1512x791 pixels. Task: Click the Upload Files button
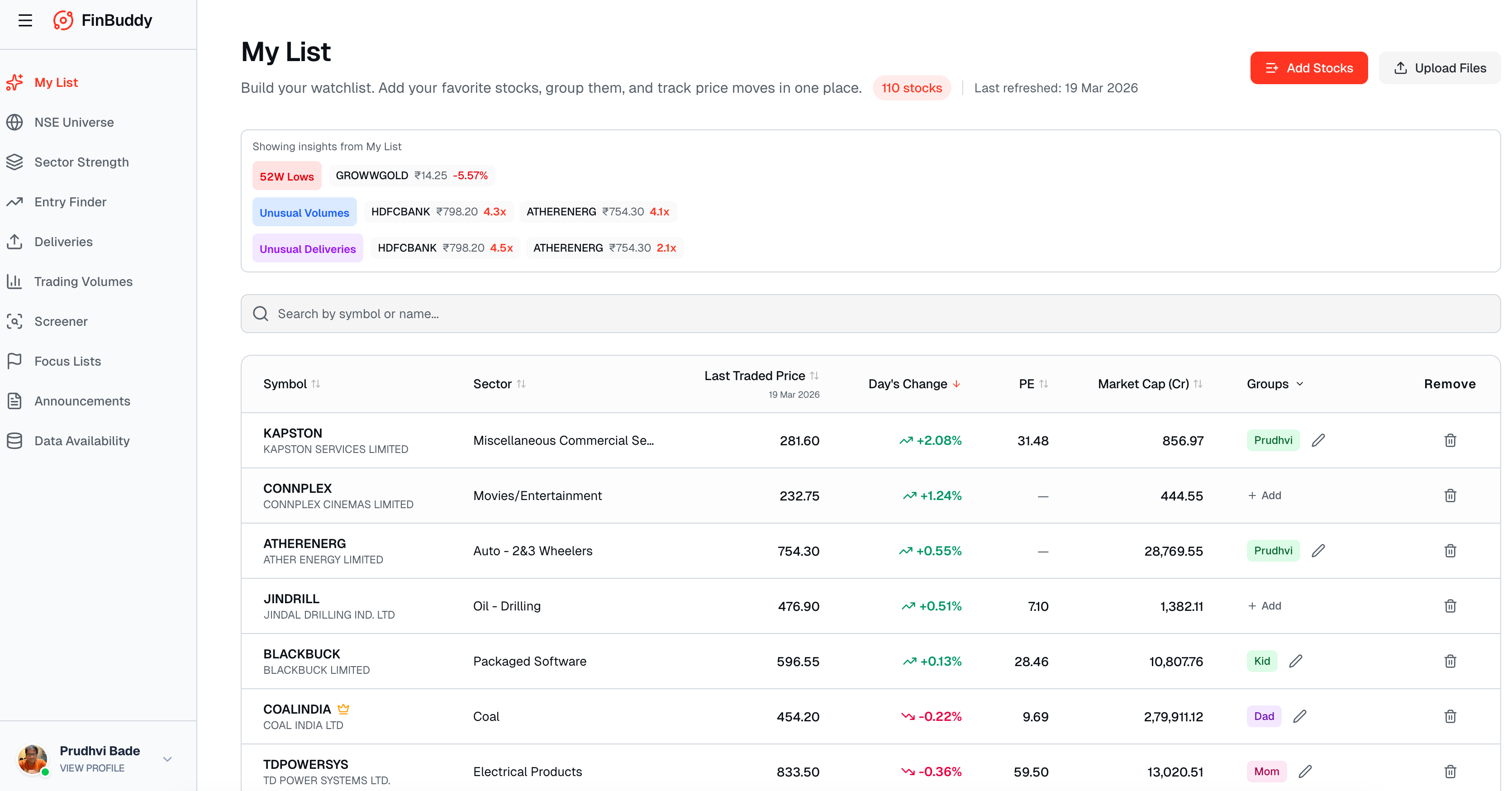click(1440, 68)
